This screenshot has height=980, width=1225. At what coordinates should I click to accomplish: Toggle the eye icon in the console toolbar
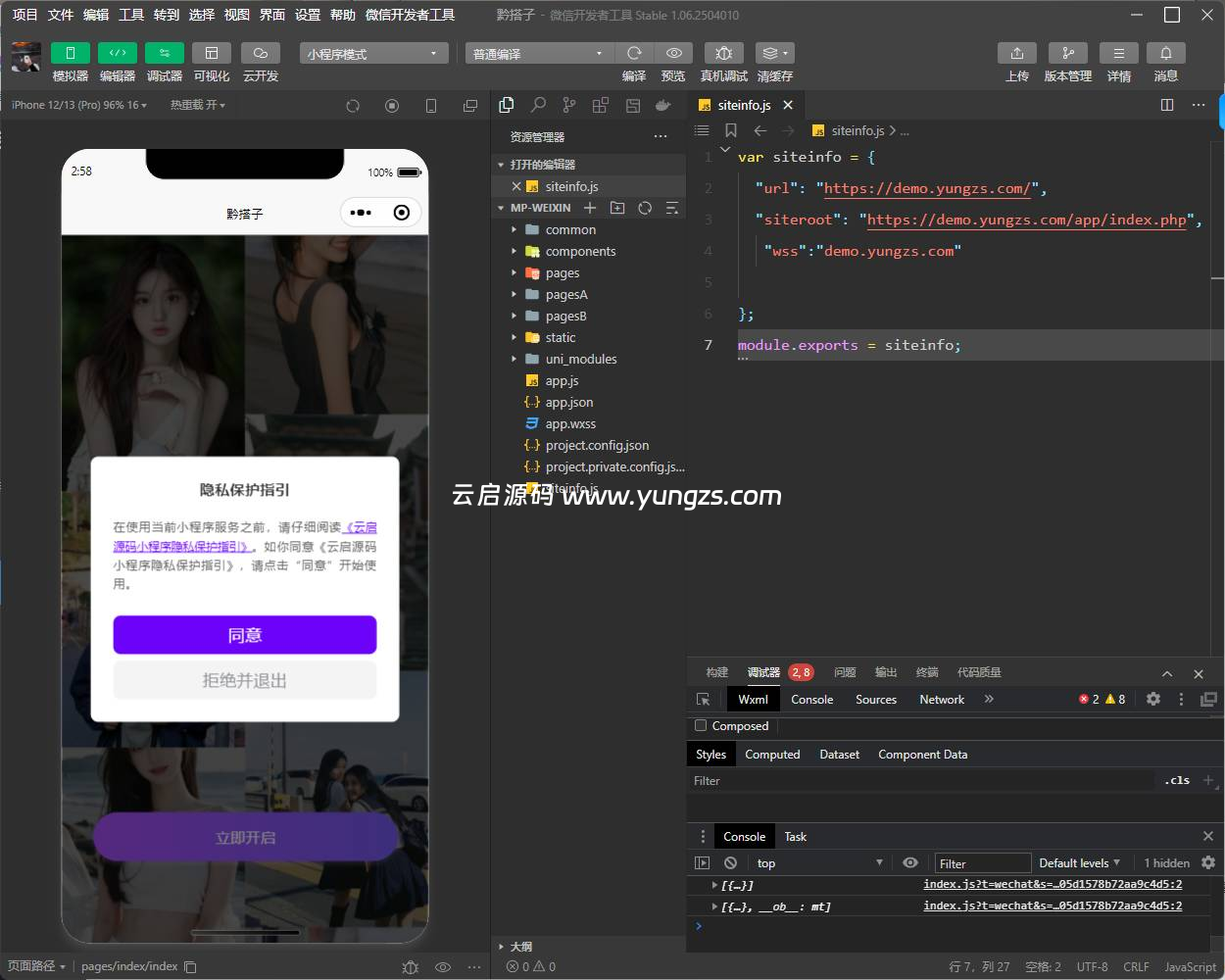(x=909, y=862)
